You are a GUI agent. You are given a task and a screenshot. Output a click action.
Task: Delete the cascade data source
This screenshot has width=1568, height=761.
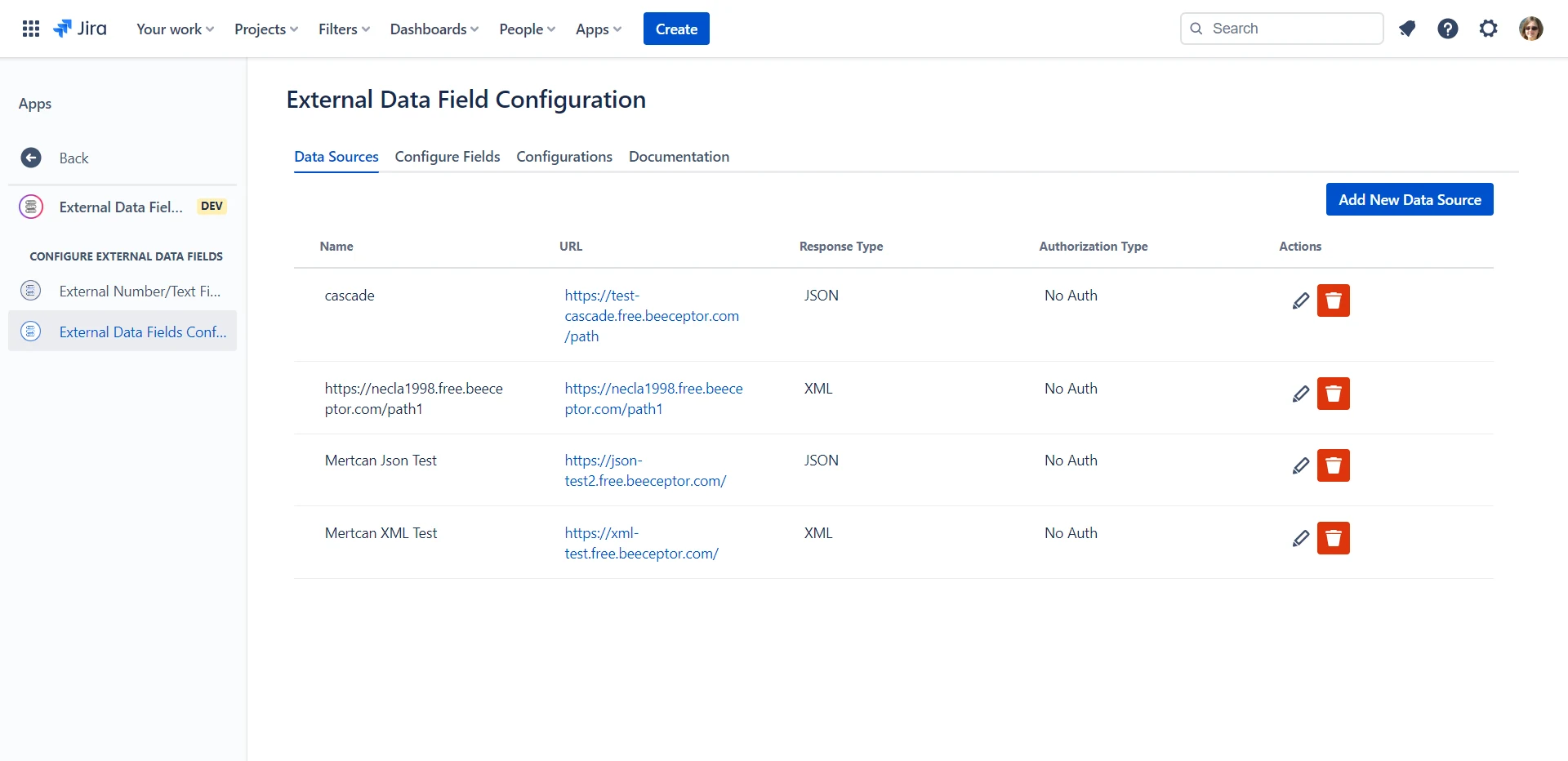(x=1334, y=300)
